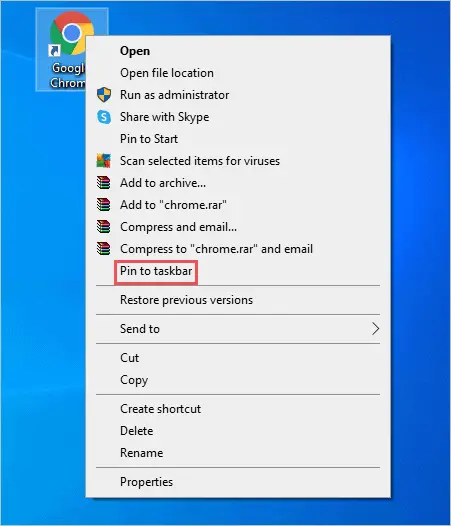Click Pin to Start
The image size is (451, 526).
pyautogui.click(x=238, y=139)
